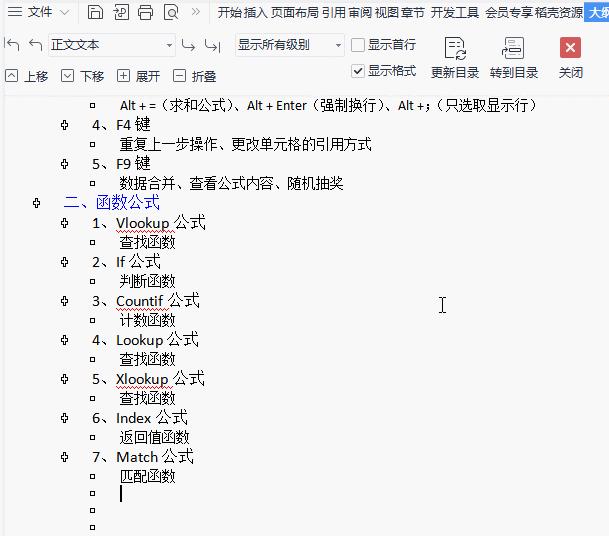Move item down with 下移
Image resolution: width=609 pixels, height=536 pixels.
pyautogui.click(x=83, y=76)
